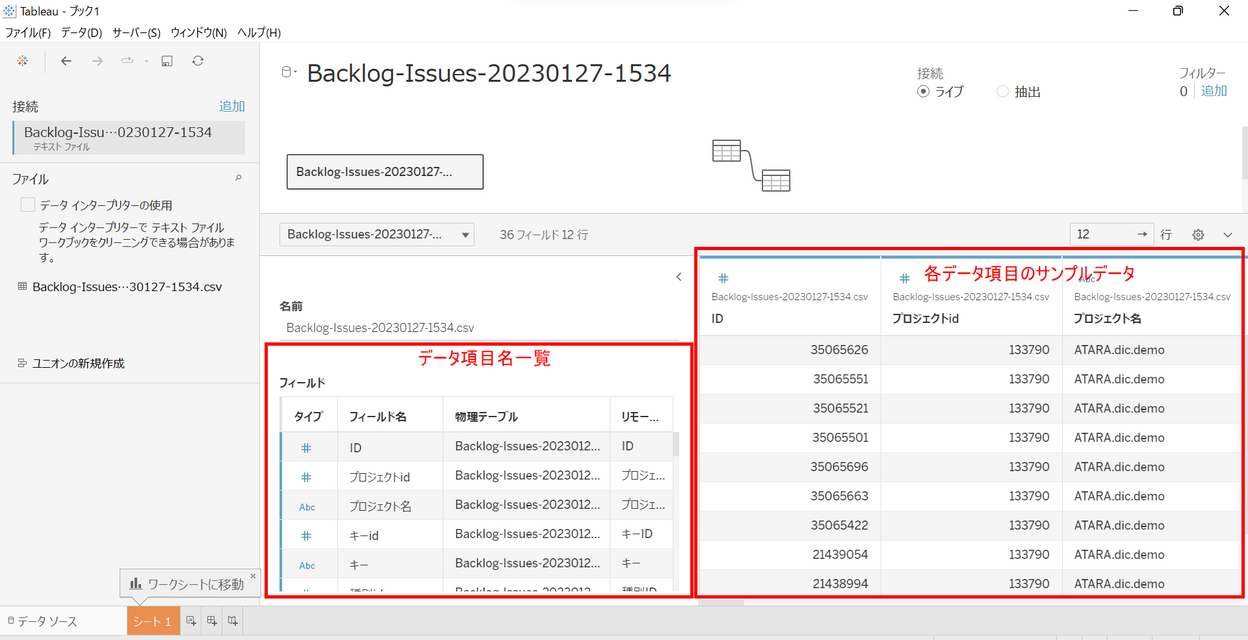Open the サーバー(S) menu
Screen dimensions: 1248x640
tap(137, 33)
